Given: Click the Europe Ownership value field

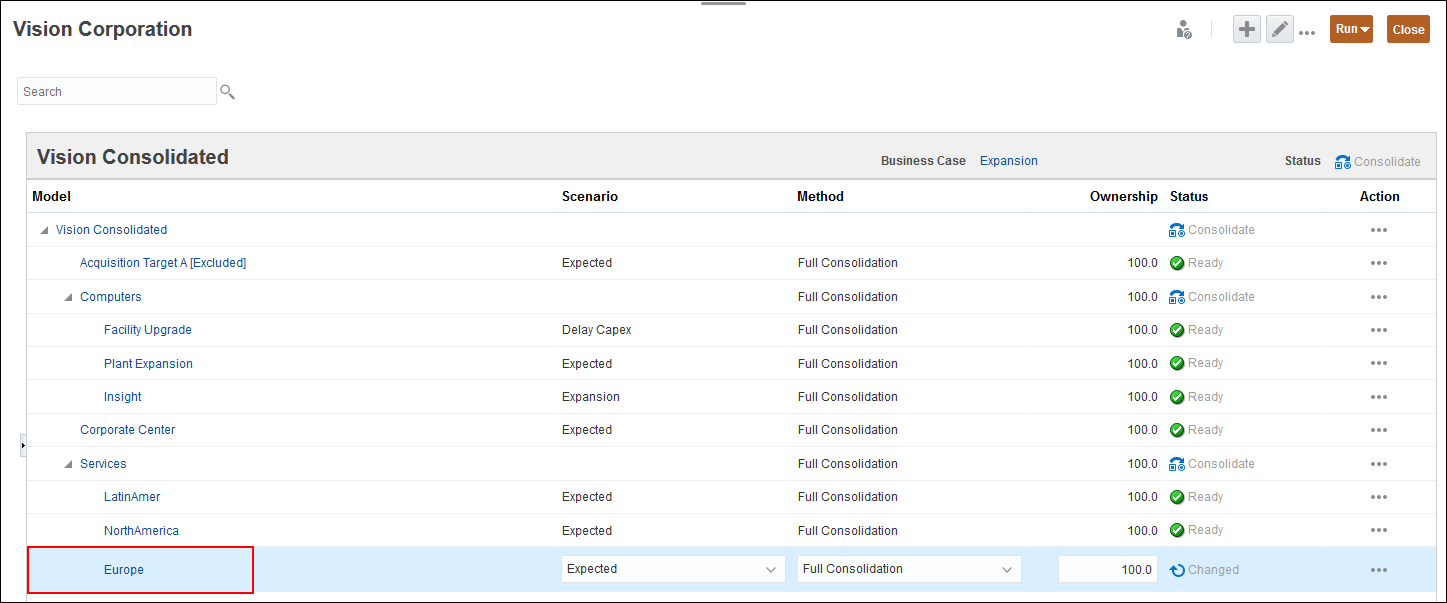Looking at the screenshot, I should pos(1107,570).
